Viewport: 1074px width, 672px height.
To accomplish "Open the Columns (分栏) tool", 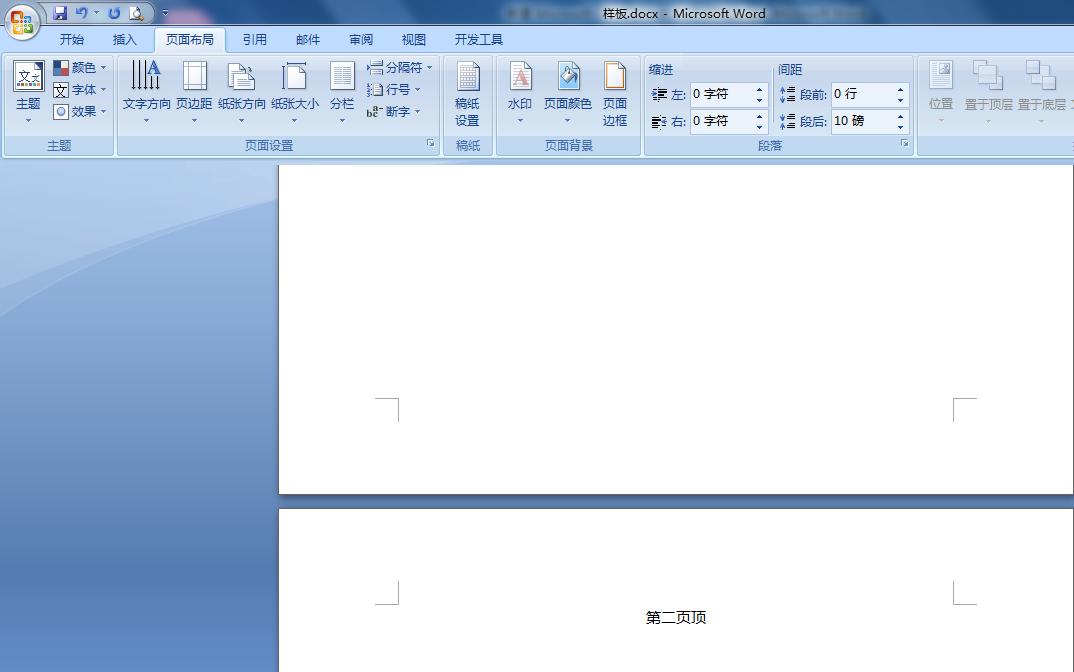I will point(342,90).
